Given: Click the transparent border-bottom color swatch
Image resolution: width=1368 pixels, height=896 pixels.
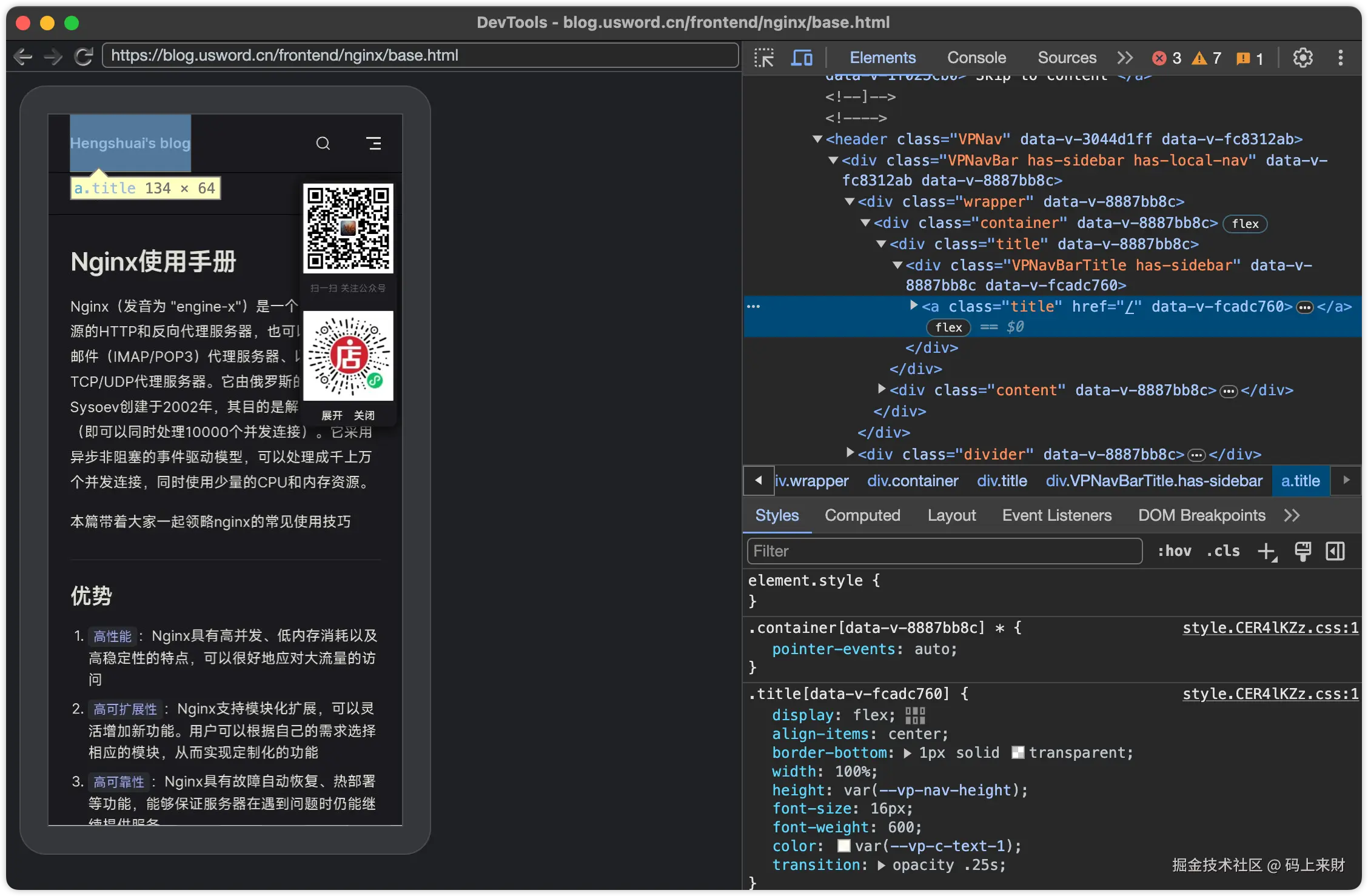Looking at the screenshot, I should [1018, 752].
